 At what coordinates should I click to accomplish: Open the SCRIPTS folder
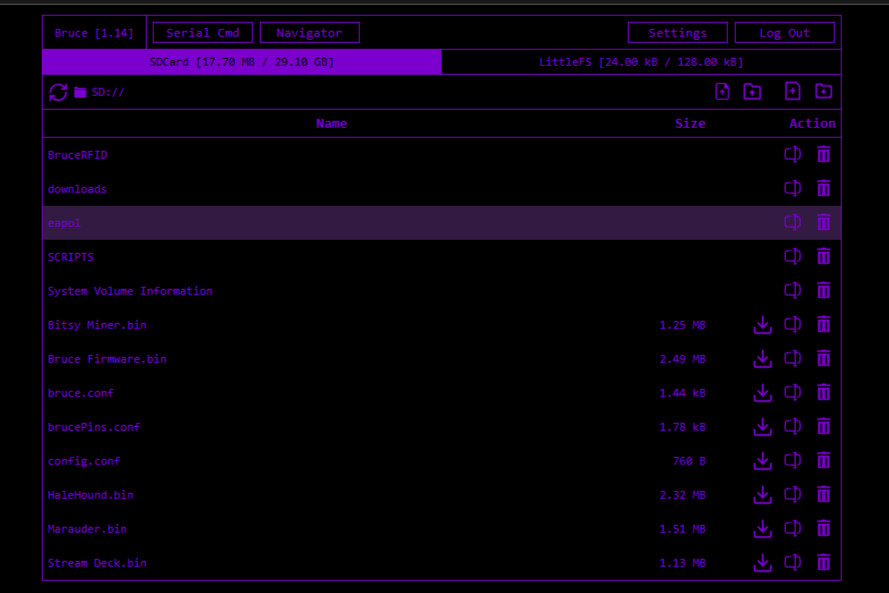pos(71,257)
